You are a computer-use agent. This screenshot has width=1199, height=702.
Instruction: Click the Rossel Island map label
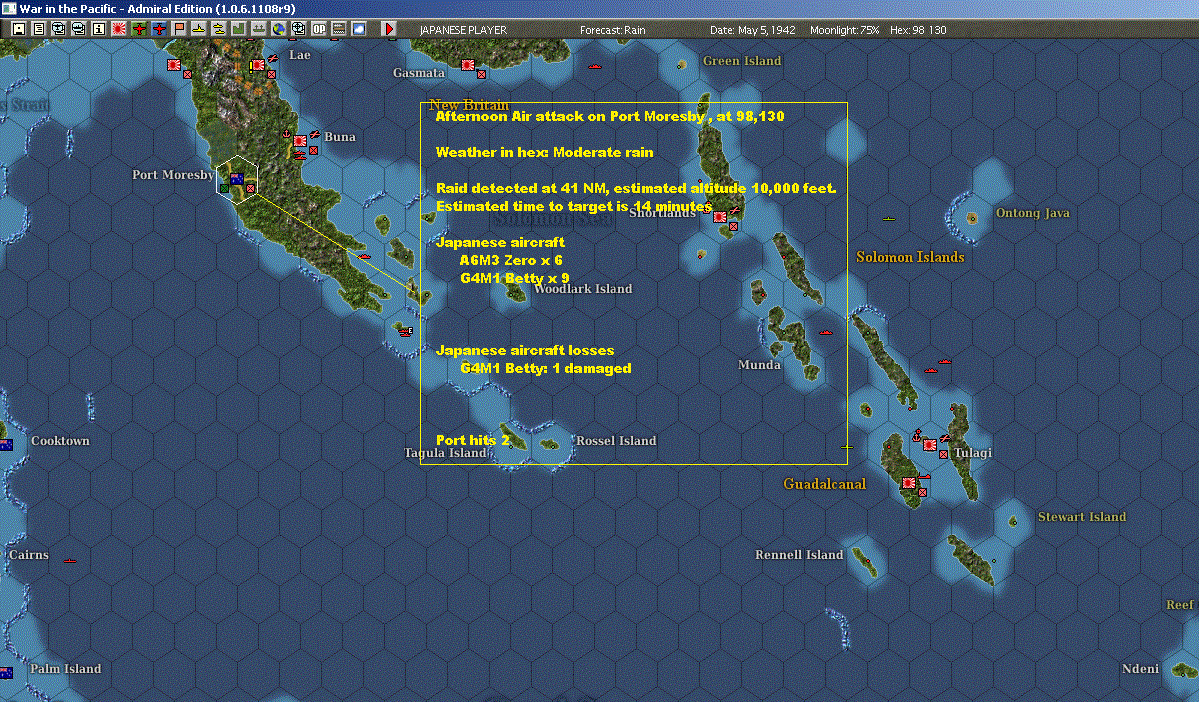coord(616,440)
